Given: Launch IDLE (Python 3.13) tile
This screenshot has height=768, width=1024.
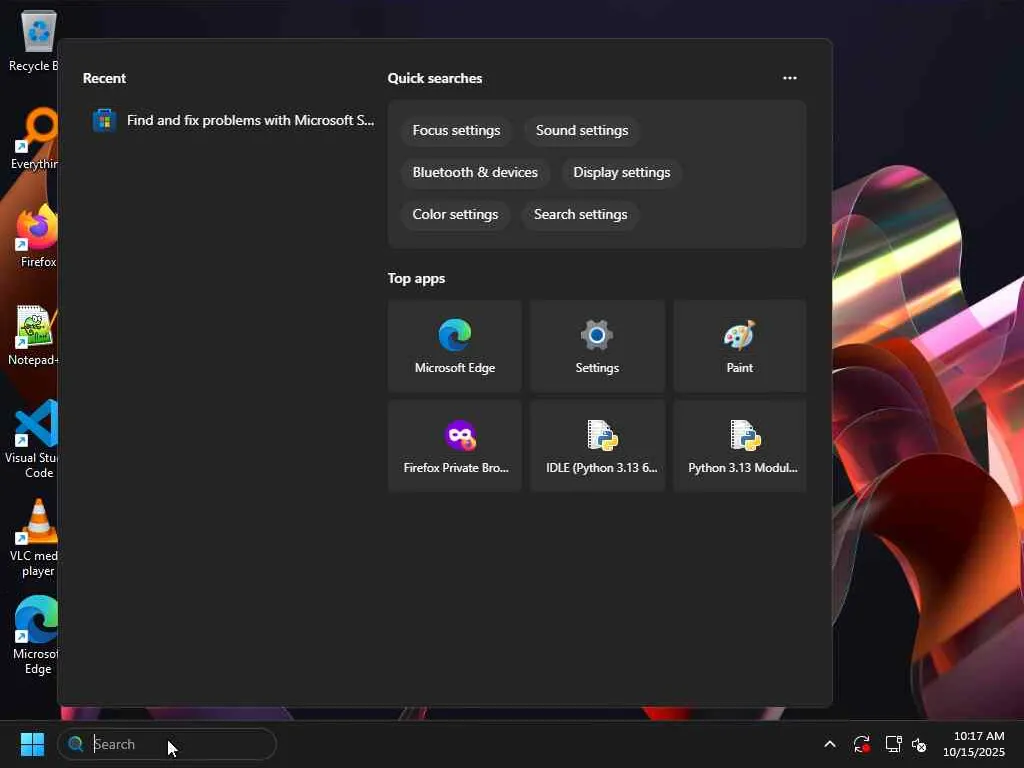Looking at the screenshot, I should (597, 446).
